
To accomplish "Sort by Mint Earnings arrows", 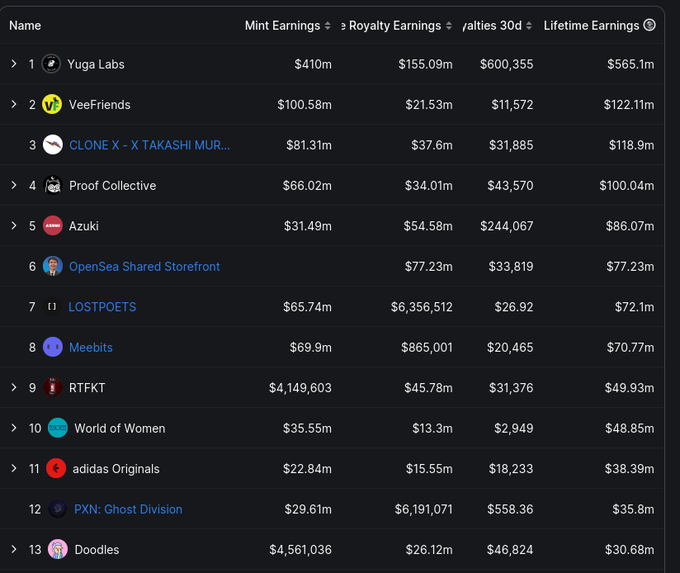I will 327,26.
